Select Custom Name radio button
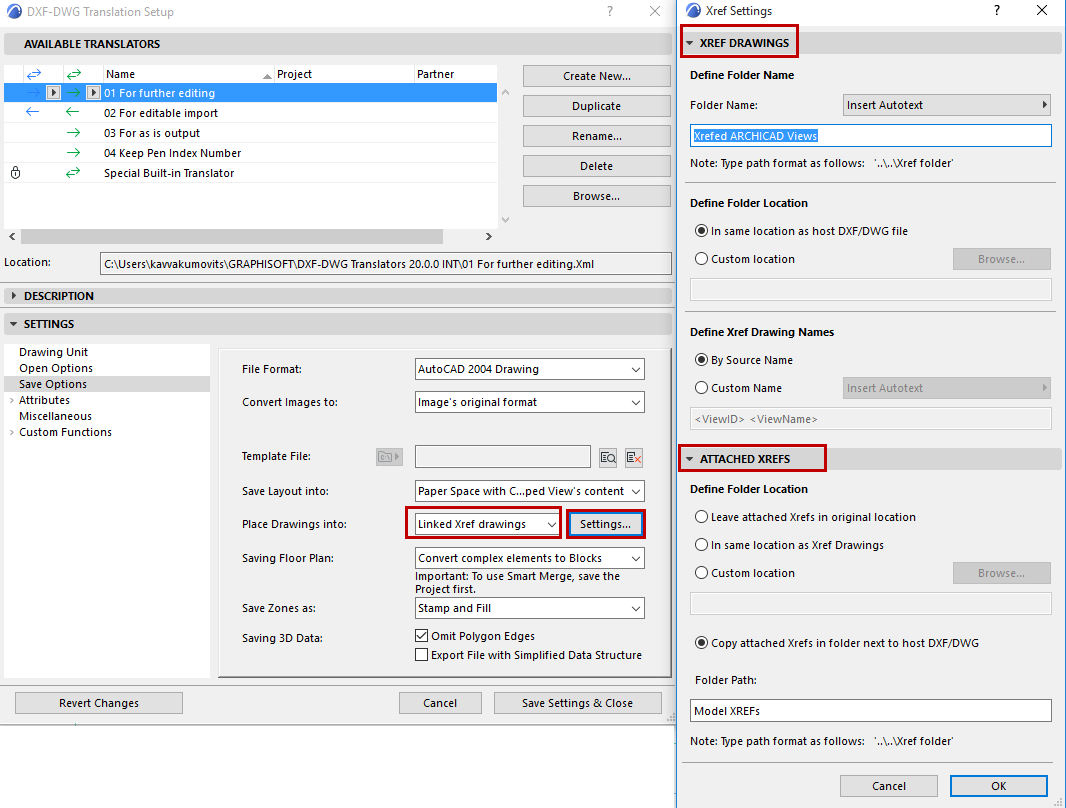This screenshot has width=1066, height=808. [x=701, y=388]
